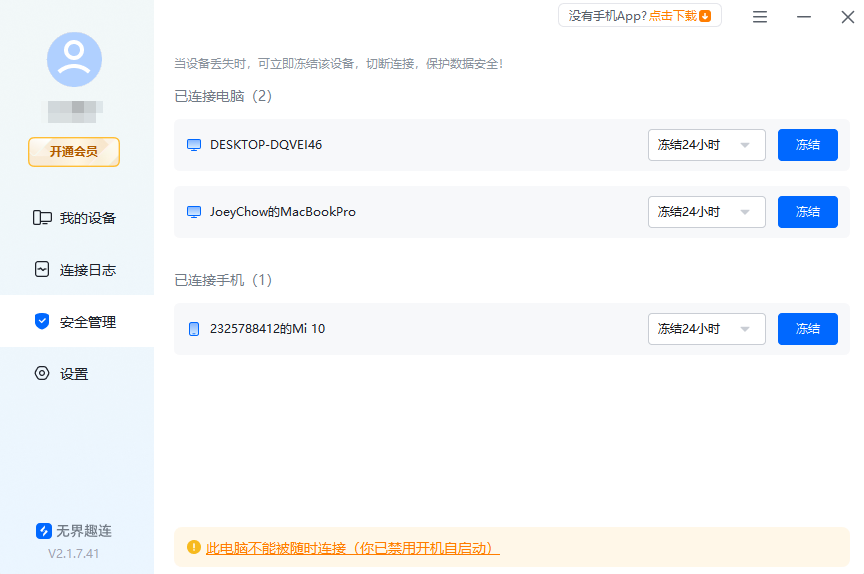Viewport: 864px width, 574px height.
Task: Click the 我的设备 devices icon
Action: coord(42,218)
